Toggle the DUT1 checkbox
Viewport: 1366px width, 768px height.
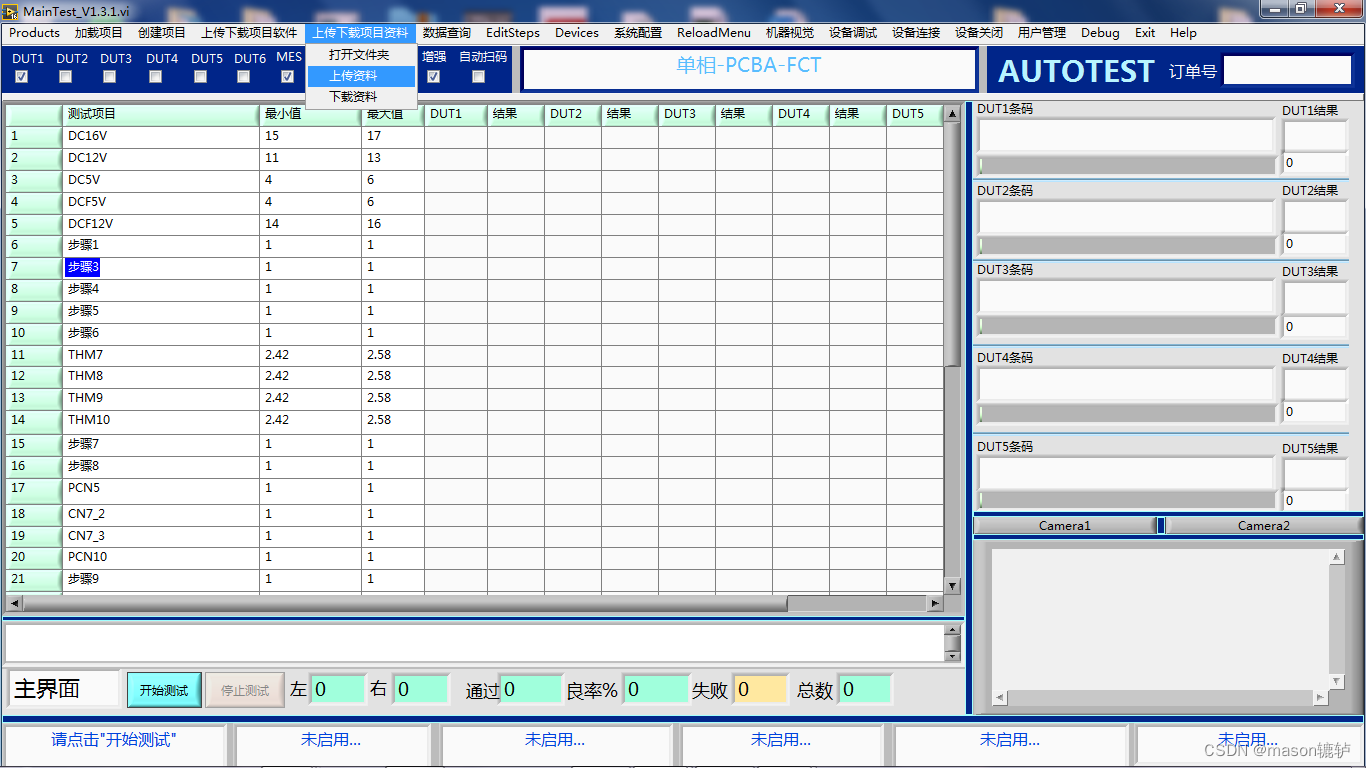[x=21, y=77]
